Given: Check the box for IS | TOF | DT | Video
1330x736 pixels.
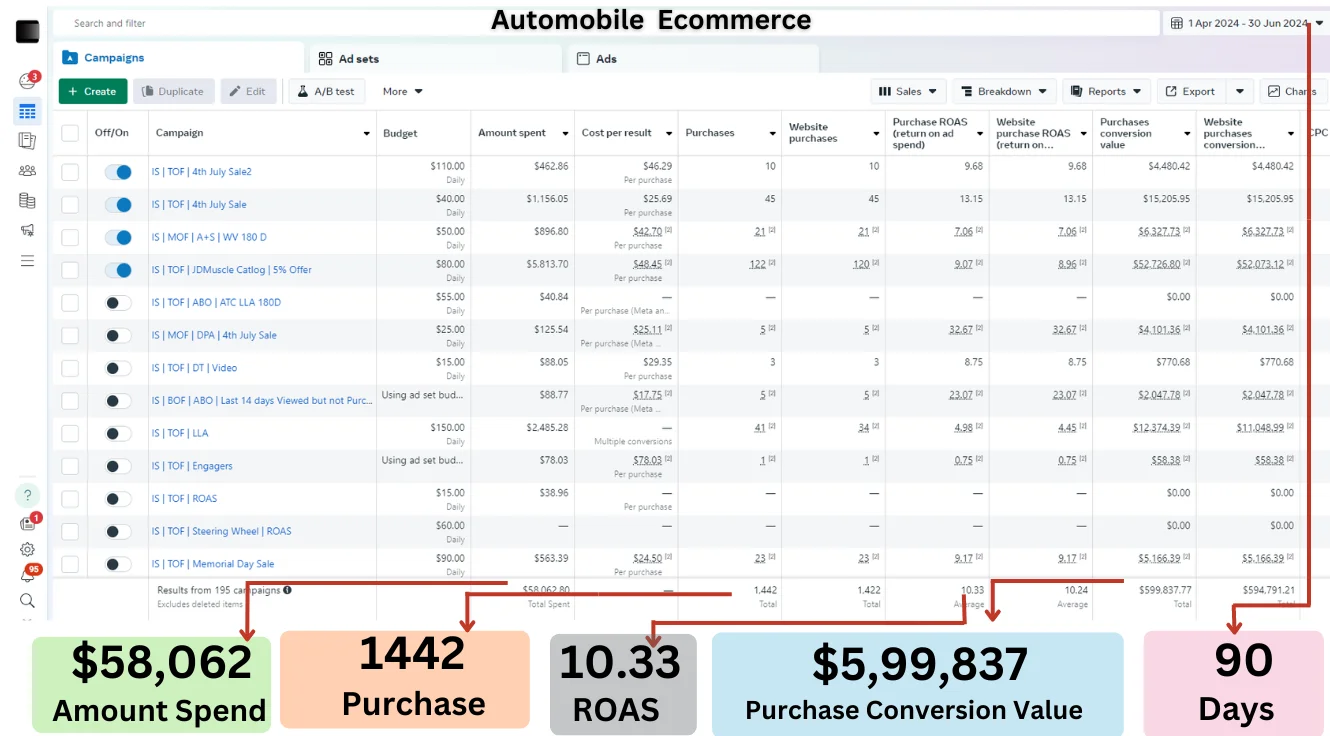Looking at the screenshot, I should [x=70, y=368].
